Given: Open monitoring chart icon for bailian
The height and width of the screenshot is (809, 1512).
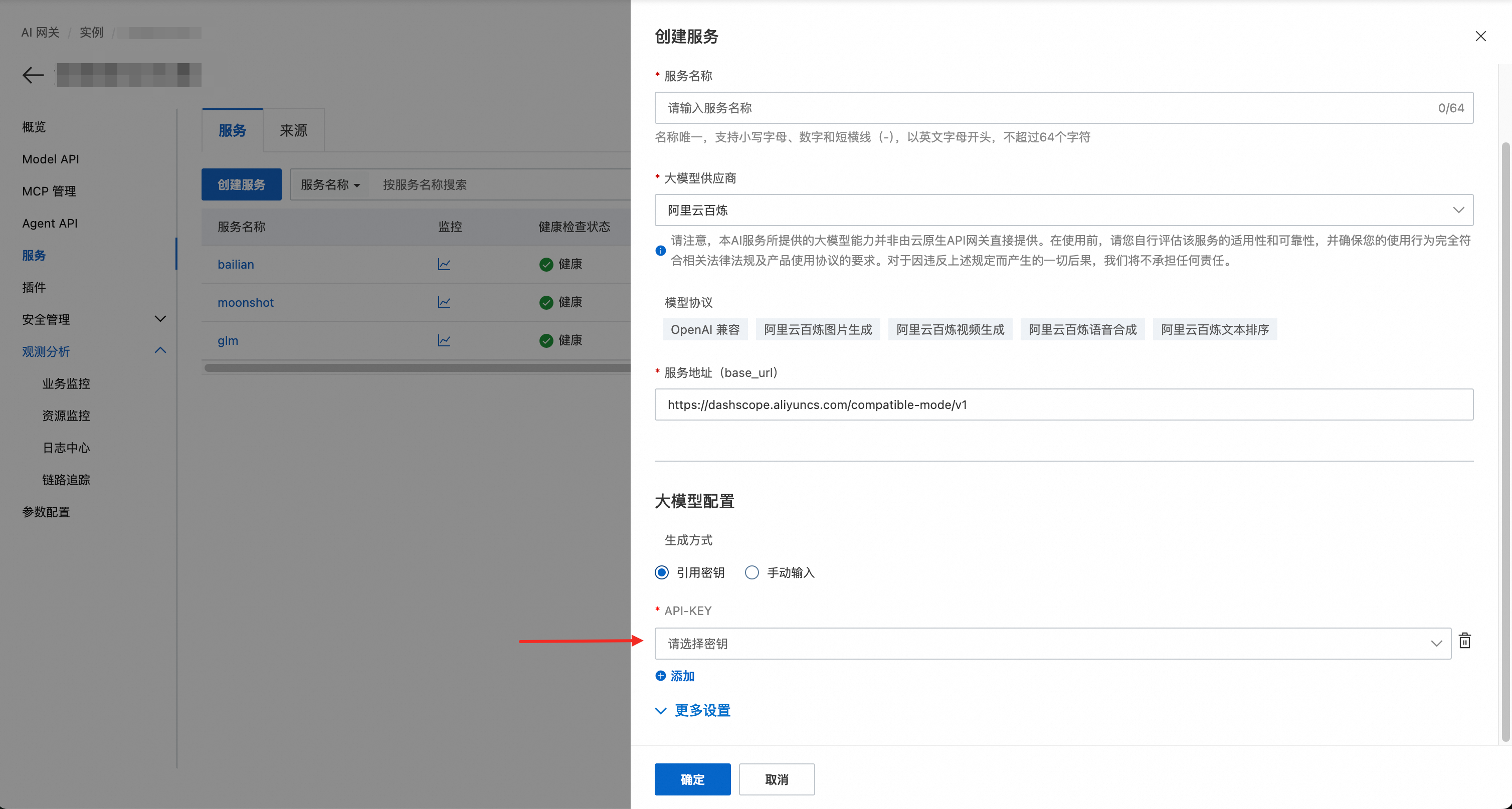Looking at the screenshot, I should (444, 265).
